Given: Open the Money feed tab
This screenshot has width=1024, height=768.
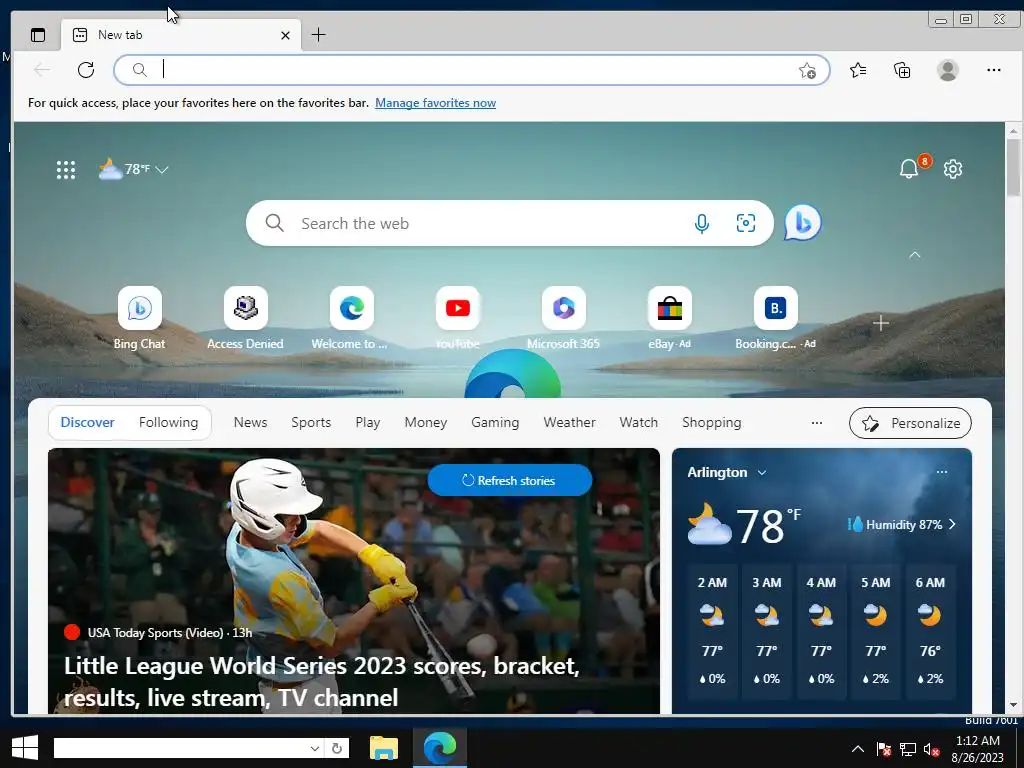Looking at the screenshot, I should click(x=426, y=423).
